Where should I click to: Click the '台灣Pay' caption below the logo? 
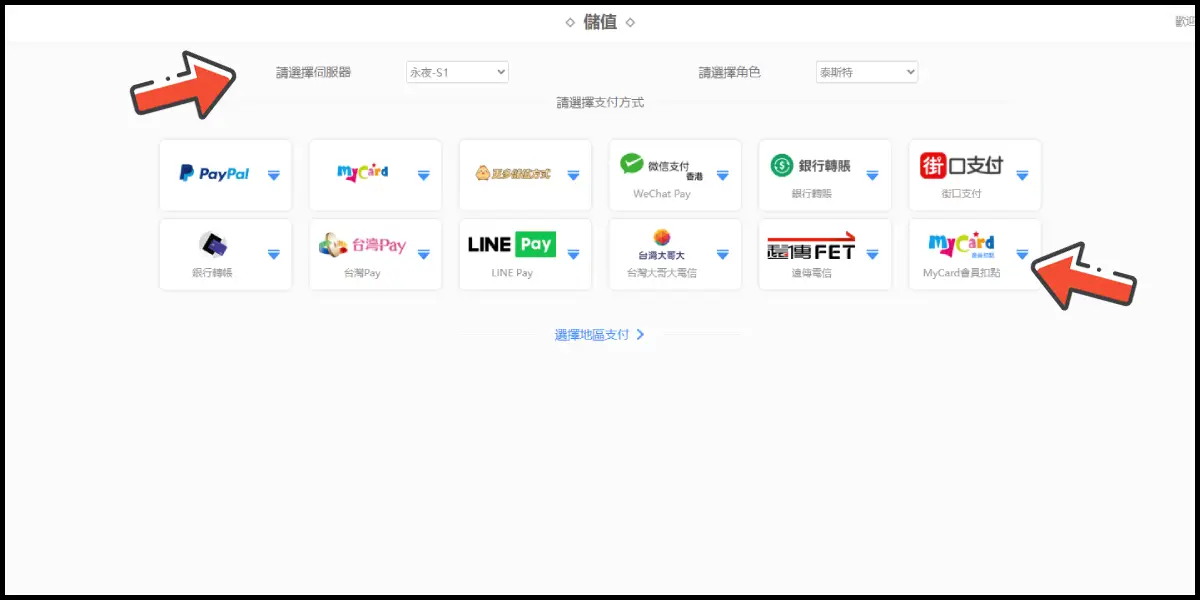(362, 273)
